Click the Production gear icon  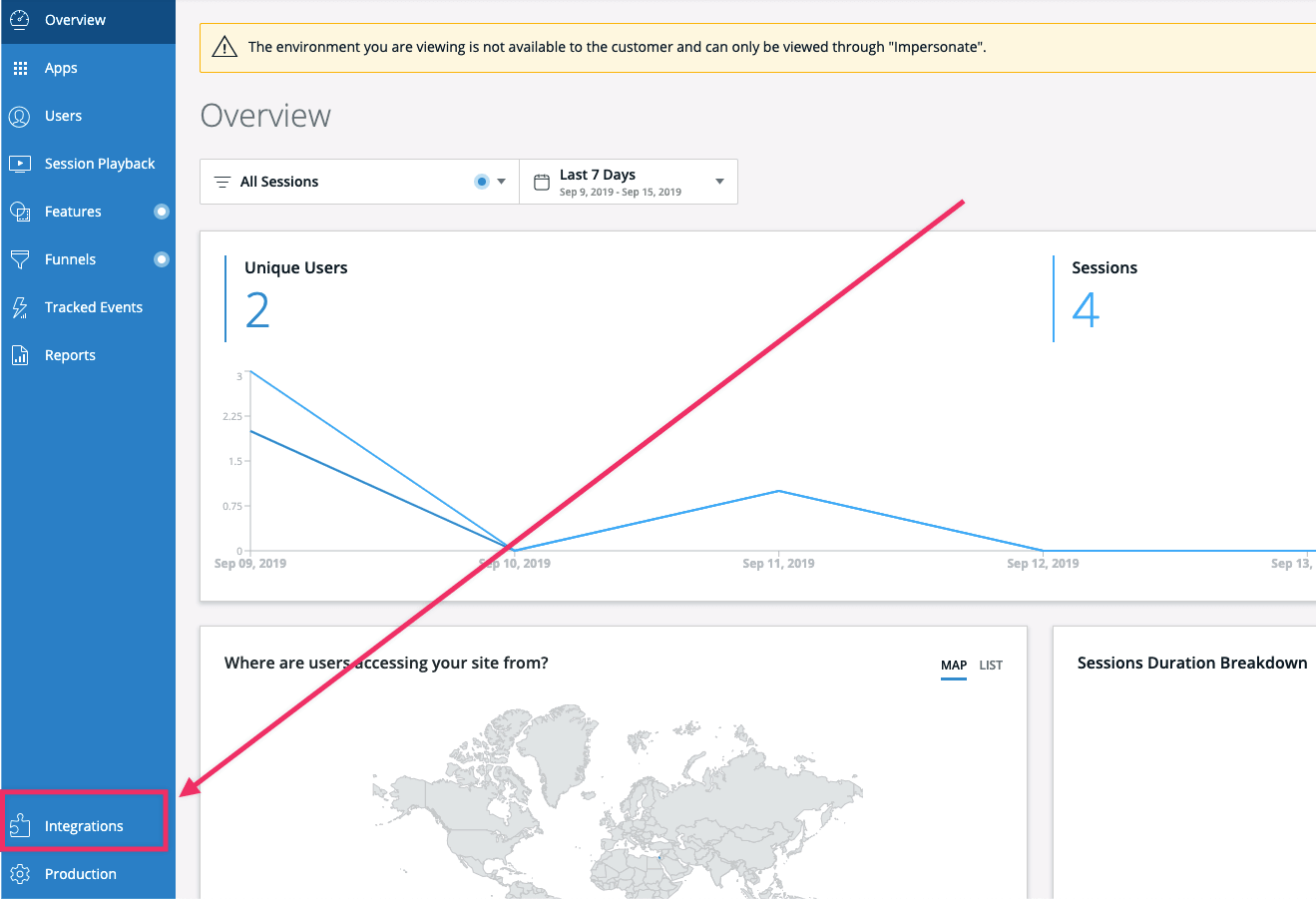point(19,873)
